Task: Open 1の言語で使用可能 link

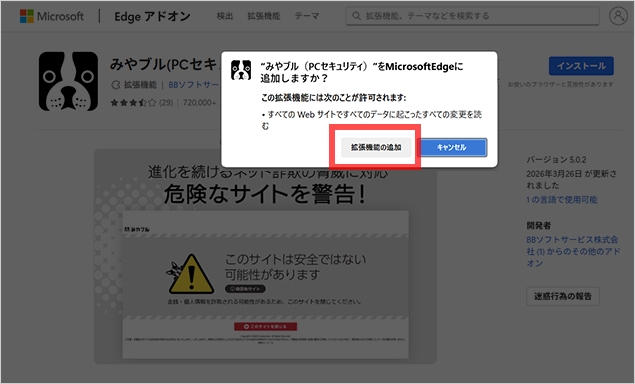Action: click(x=562, y=200)
